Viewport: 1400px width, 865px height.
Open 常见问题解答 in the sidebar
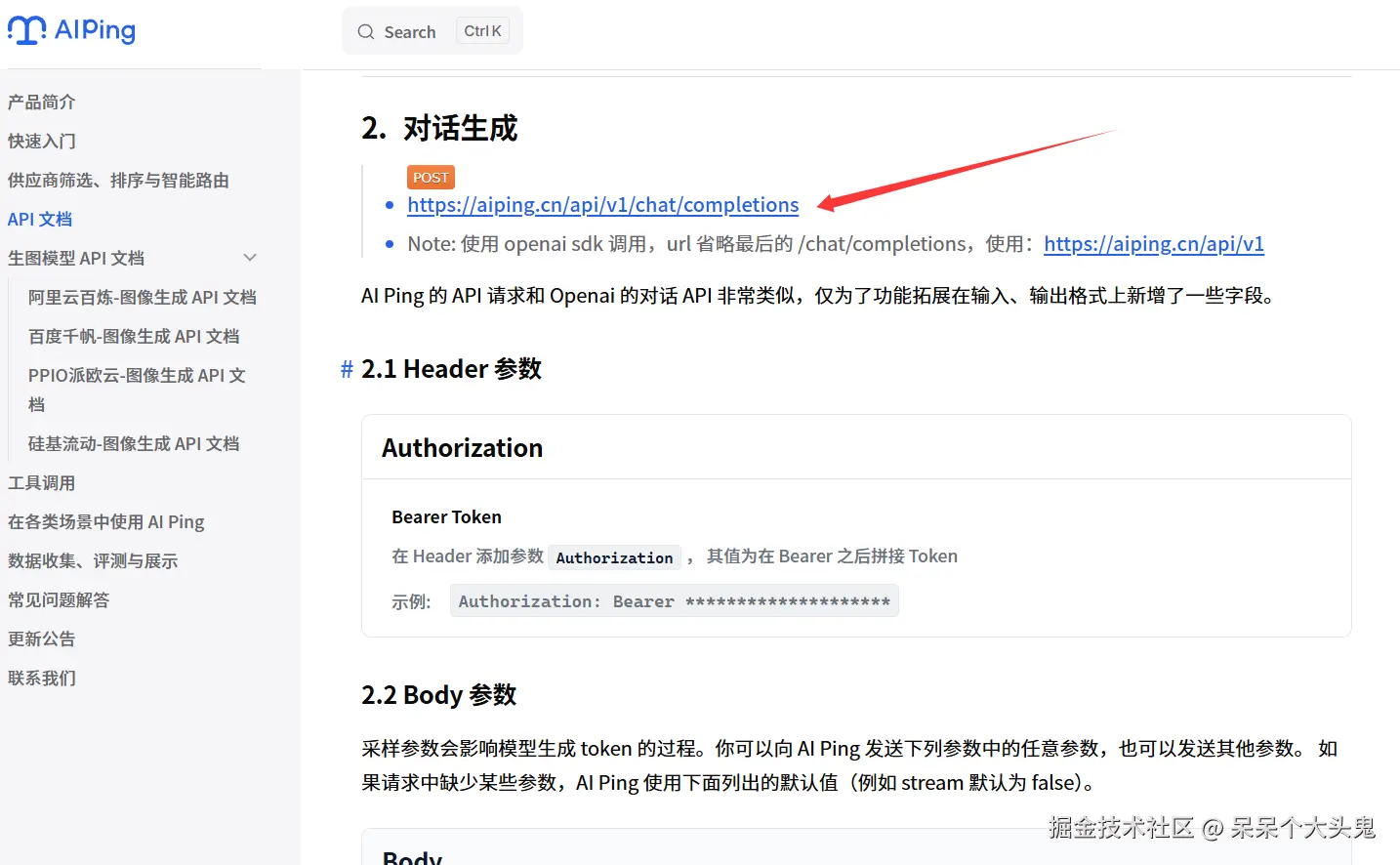pos(59,599)
